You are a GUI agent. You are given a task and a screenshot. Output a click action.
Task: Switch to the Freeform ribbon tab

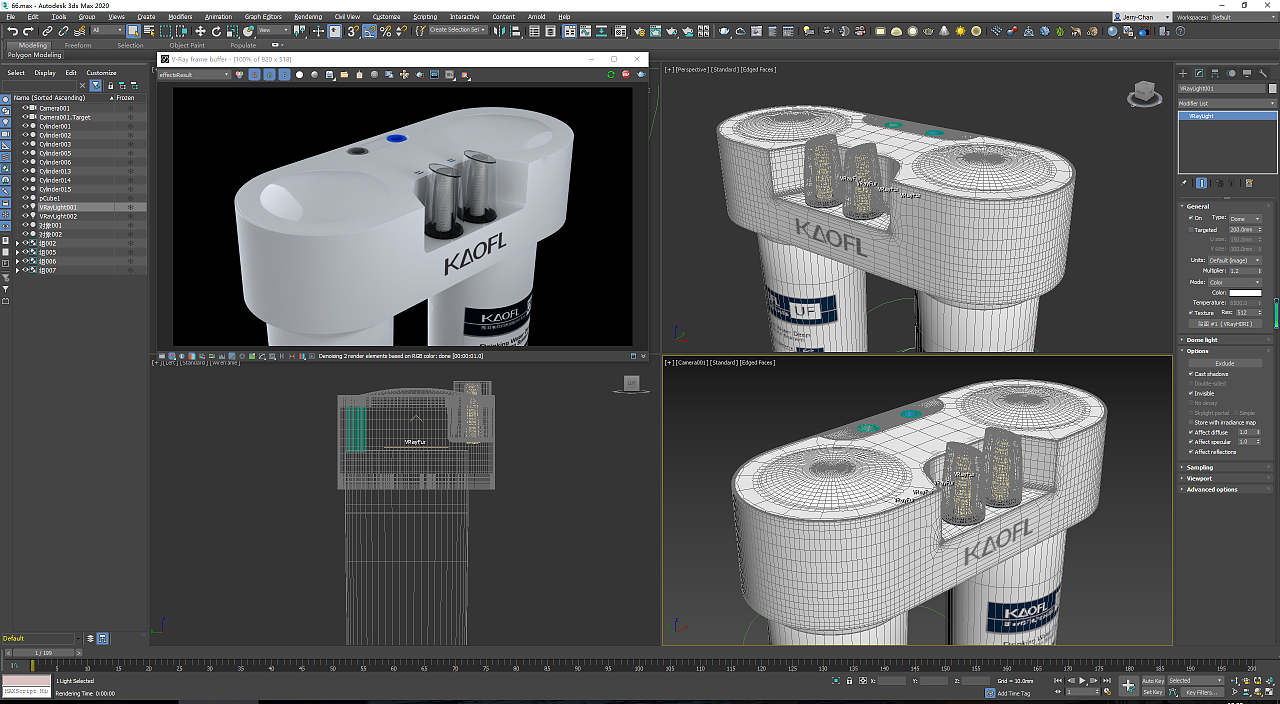pos(78,45)
